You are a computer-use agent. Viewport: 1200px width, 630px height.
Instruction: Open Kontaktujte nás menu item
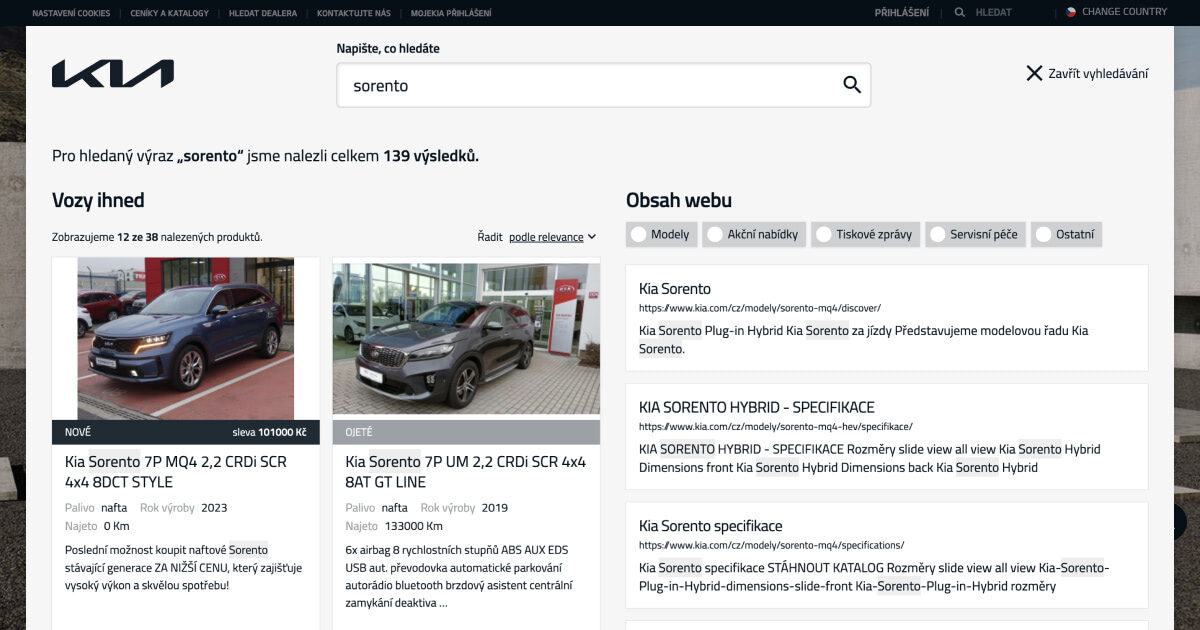tap(354, 13)
